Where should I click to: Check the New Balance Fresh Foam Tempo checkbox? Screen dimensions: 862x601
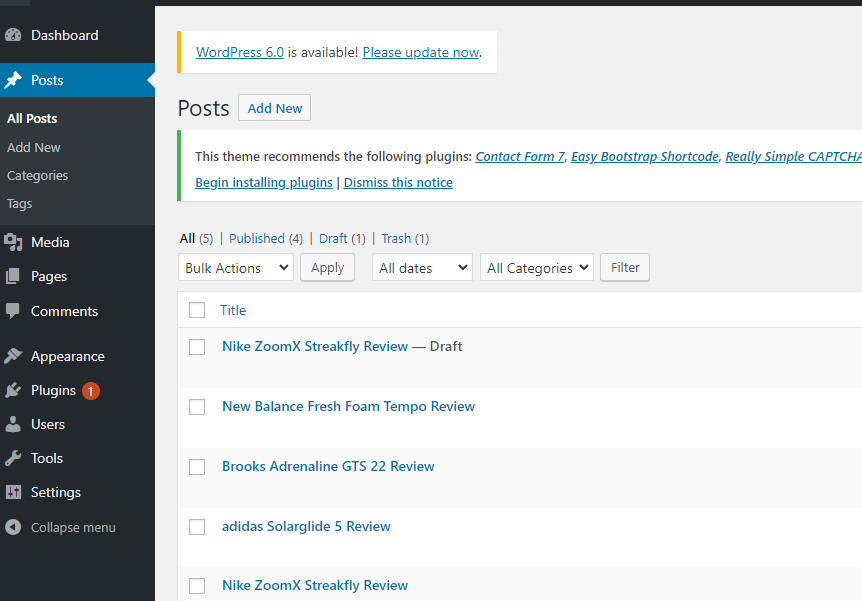197,407
